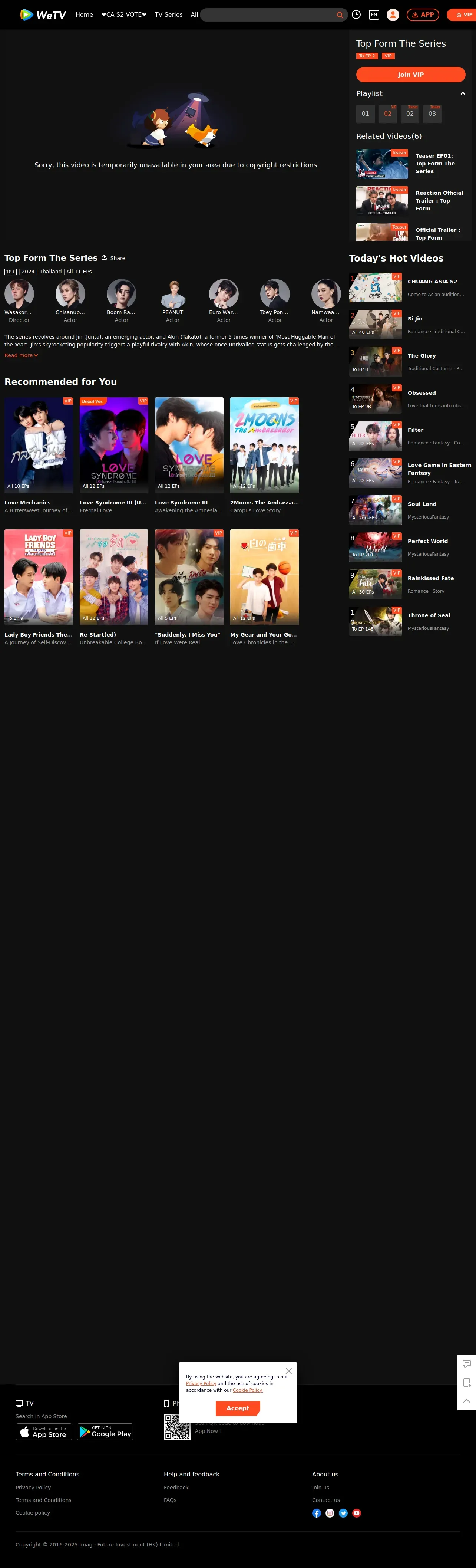476x1568 pixels.
Task: Open Join us footer link
Action: click(320, 1487)
